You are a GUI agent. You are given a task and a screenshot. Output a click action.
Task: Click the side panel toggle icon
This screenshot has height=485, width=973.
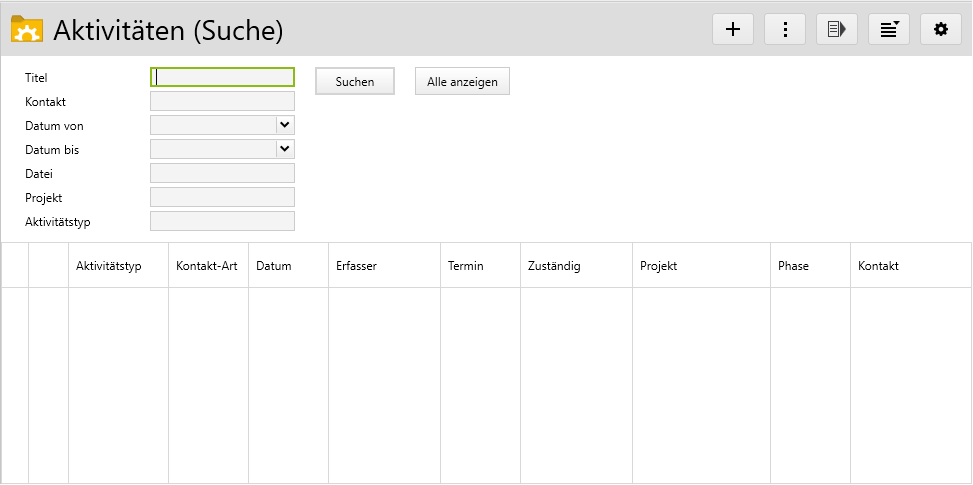837,29
